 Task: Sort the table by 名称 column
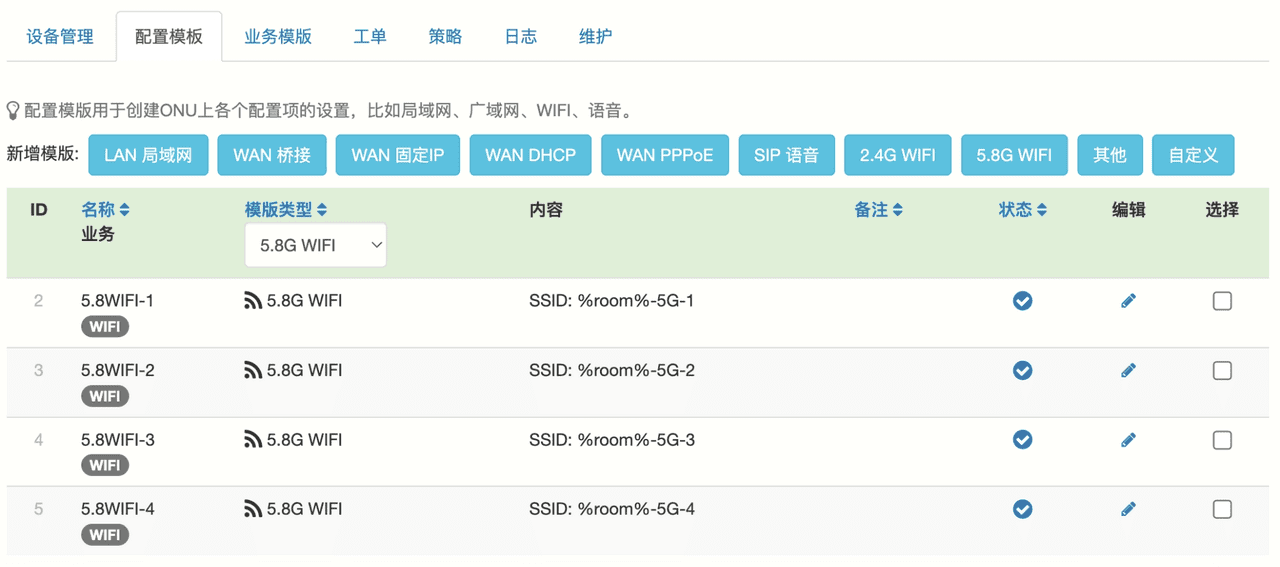coord(105,210)
